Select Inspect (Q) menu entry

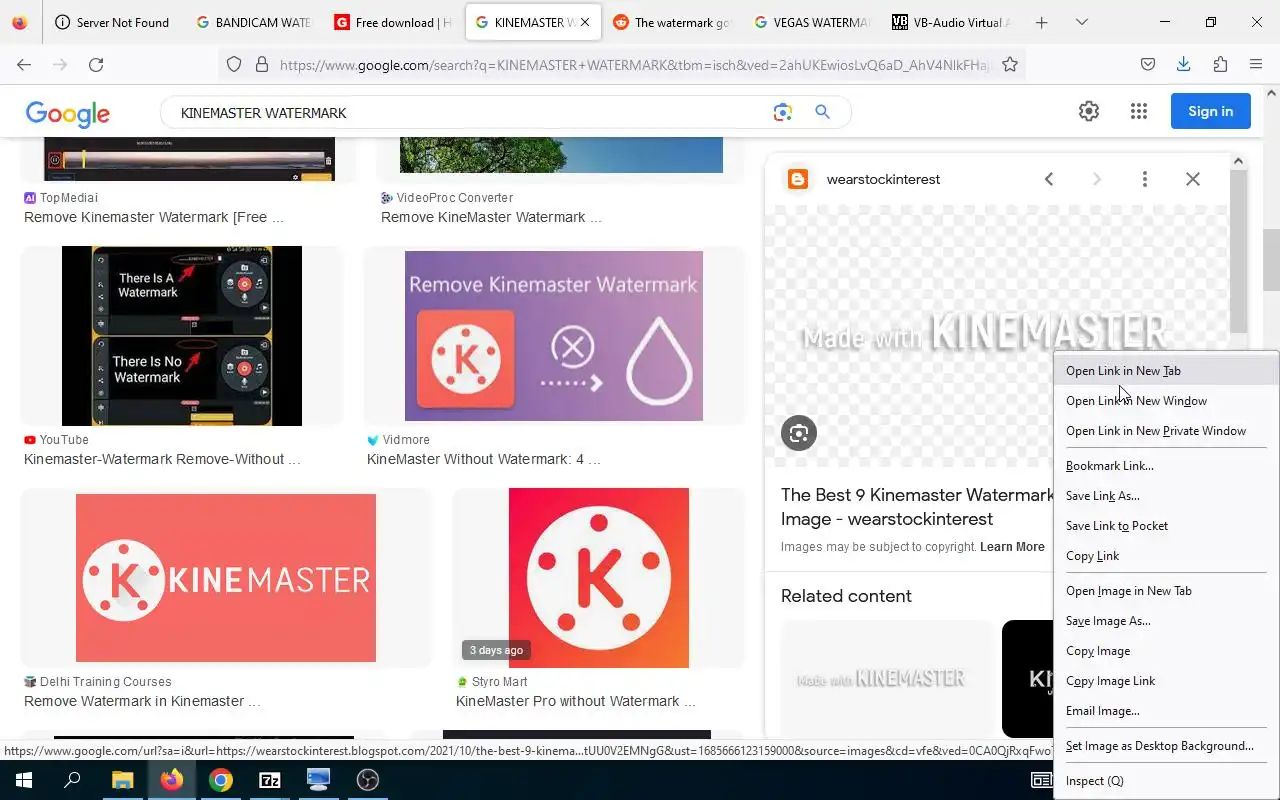pos(1166,781)
